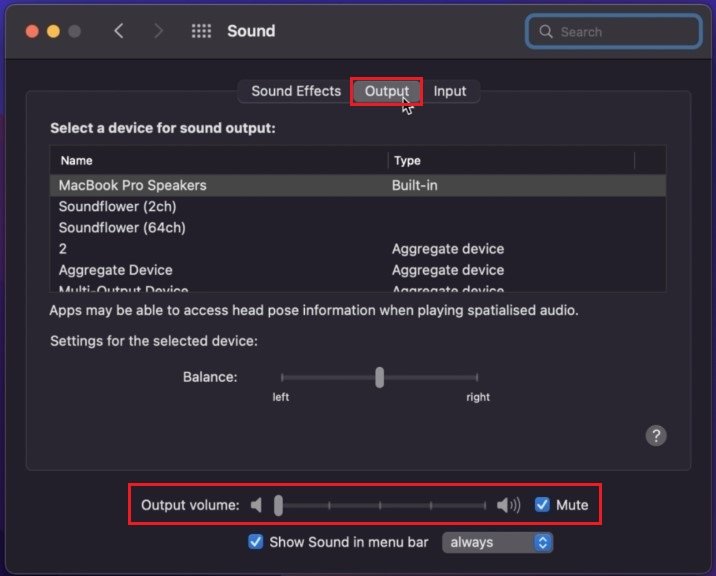Open the 'always' menu bar dropdown

(x=497, y=542)
